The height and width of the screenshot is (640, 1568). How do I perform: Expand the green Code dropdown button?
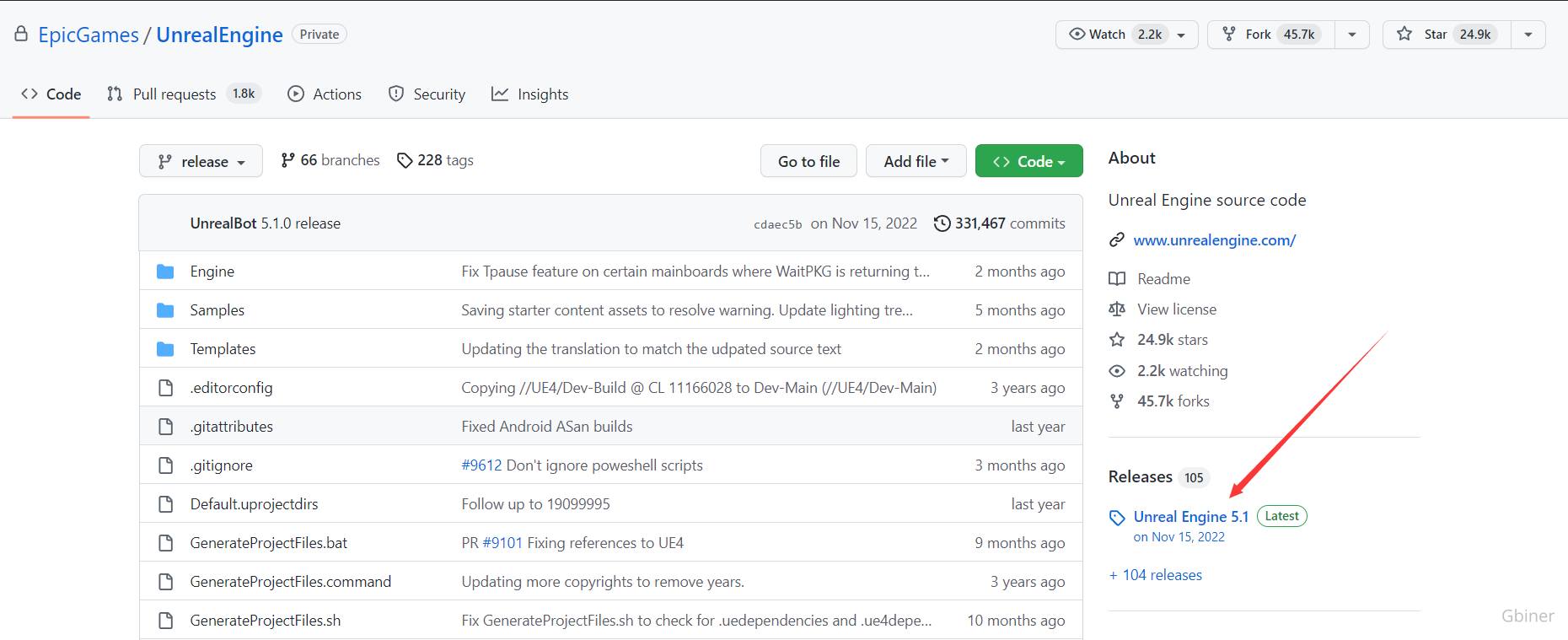click(x=1028, y=161)
